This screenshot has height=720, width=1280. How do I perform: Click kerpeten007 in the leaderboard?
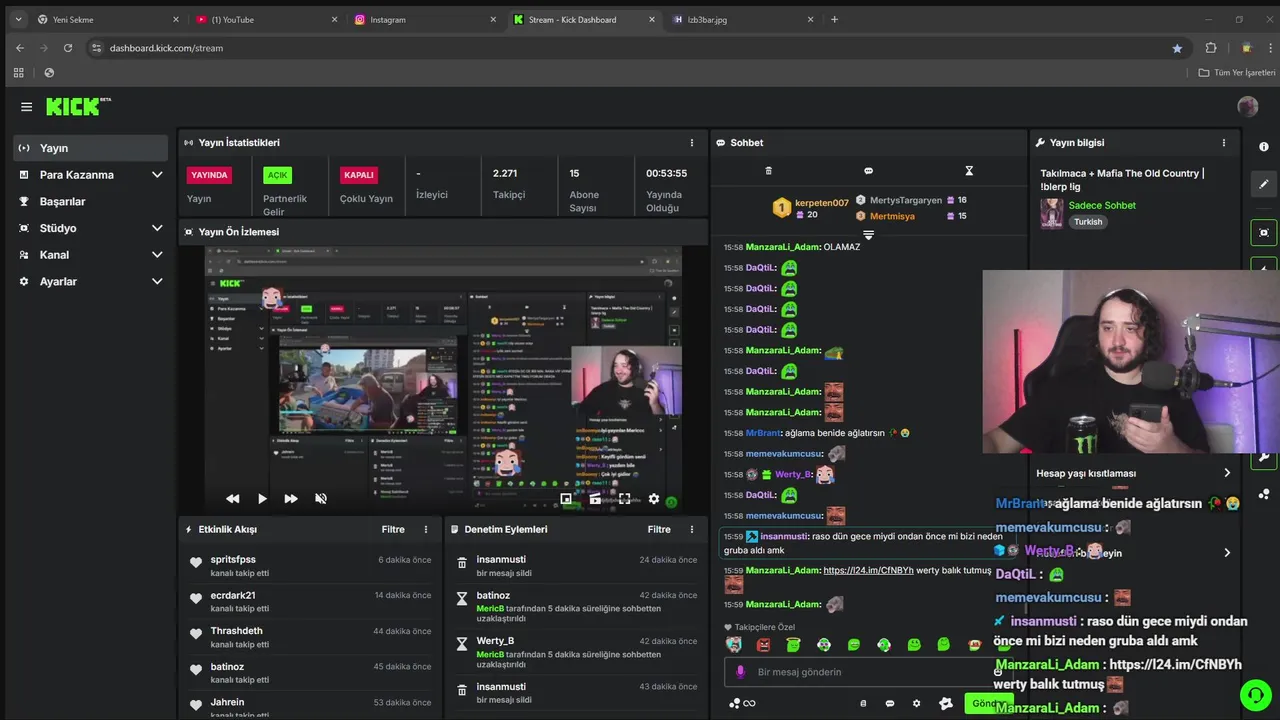[x=821, y=203]
